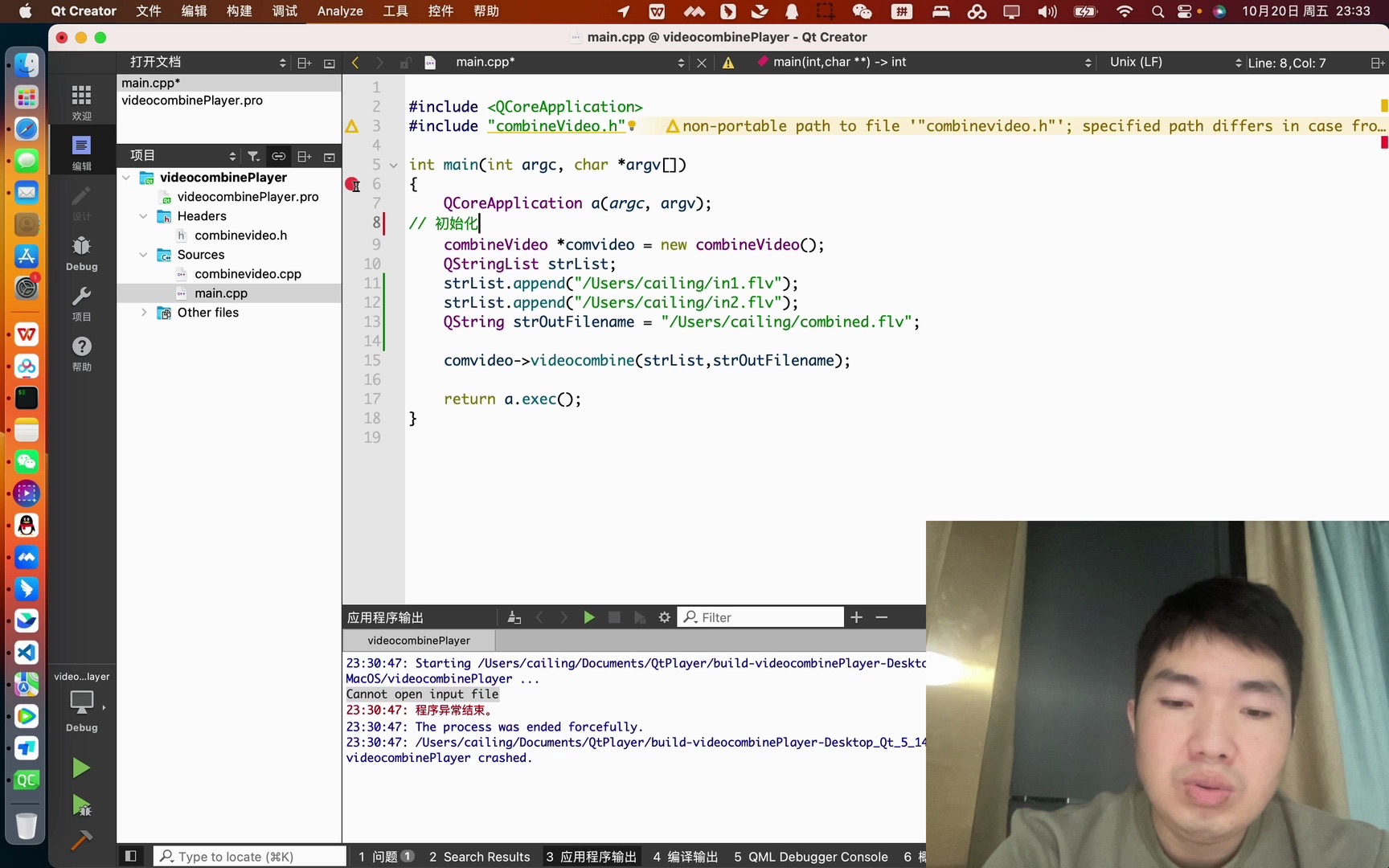Click the Line: 8, Col: 7 indicator
Viewport: 1389px width, 868px height.
[1287, 63]
